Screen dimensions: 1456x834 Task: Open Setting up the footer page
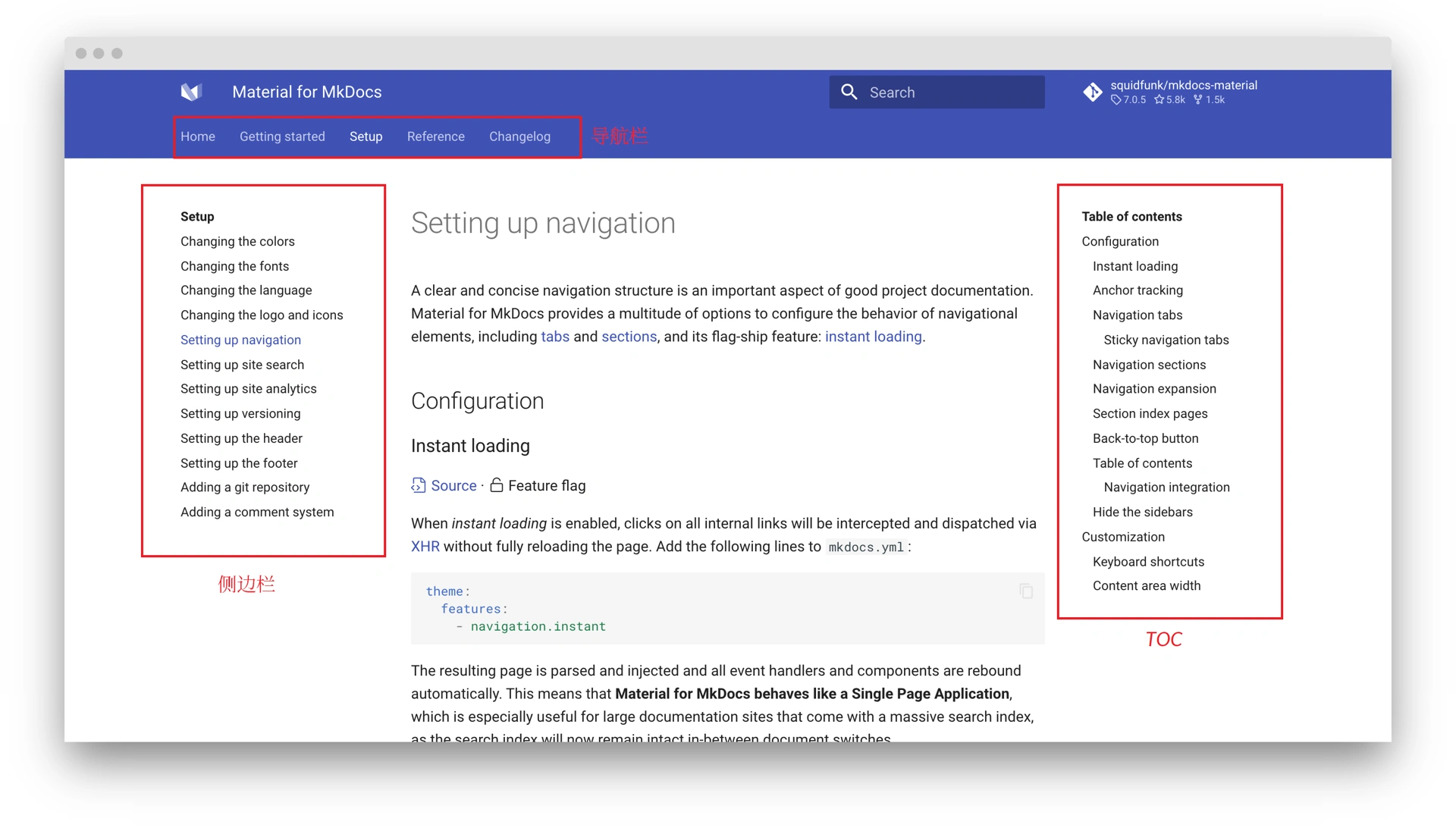[x=239, y=463]
